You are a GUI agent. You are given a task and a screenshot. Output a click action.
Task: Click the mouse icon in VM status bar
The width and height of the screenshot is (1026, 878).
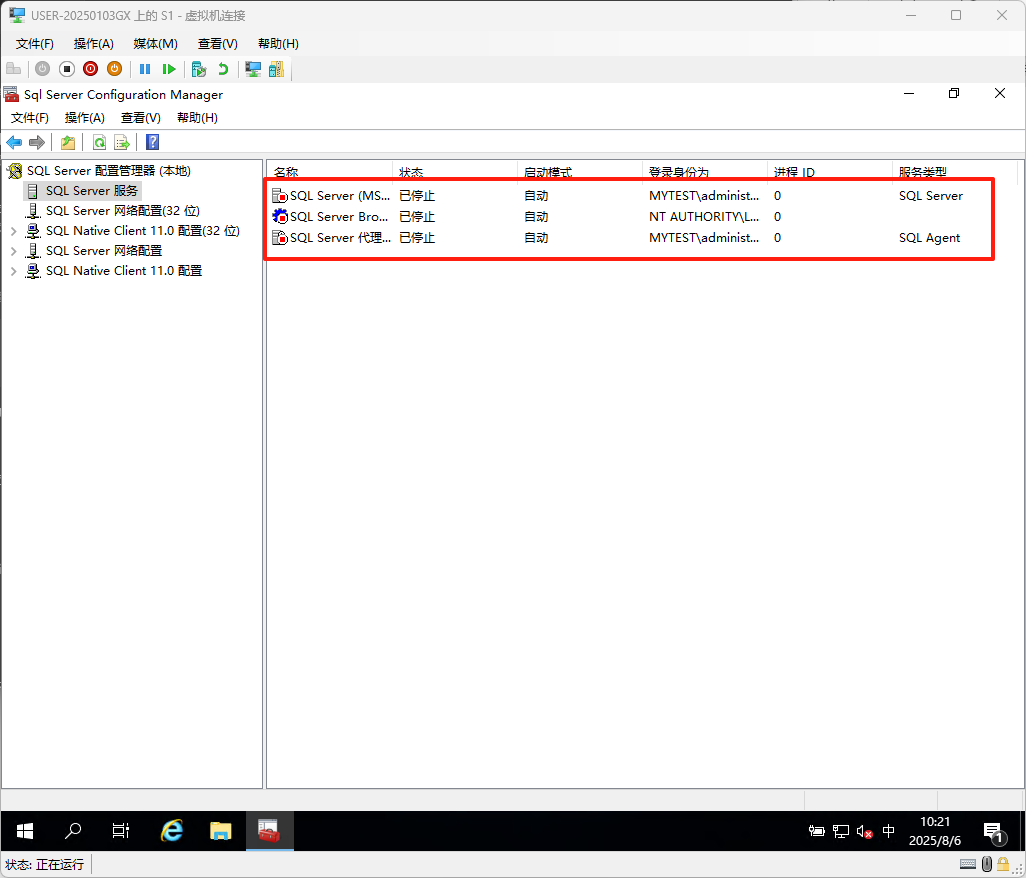tap(987, 864)
